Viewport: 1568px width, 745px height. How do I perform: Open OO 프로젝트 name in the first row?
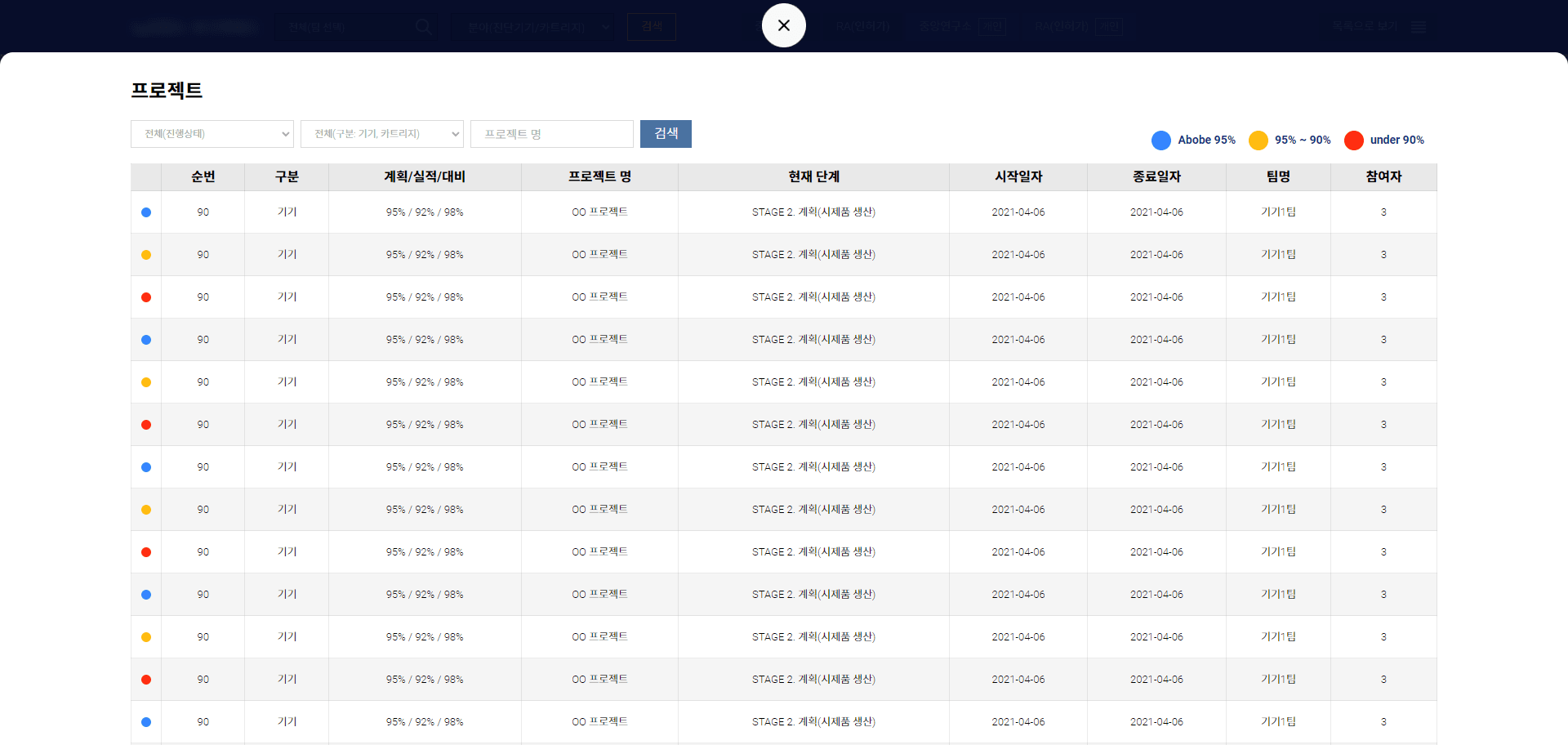pos(599,212)
